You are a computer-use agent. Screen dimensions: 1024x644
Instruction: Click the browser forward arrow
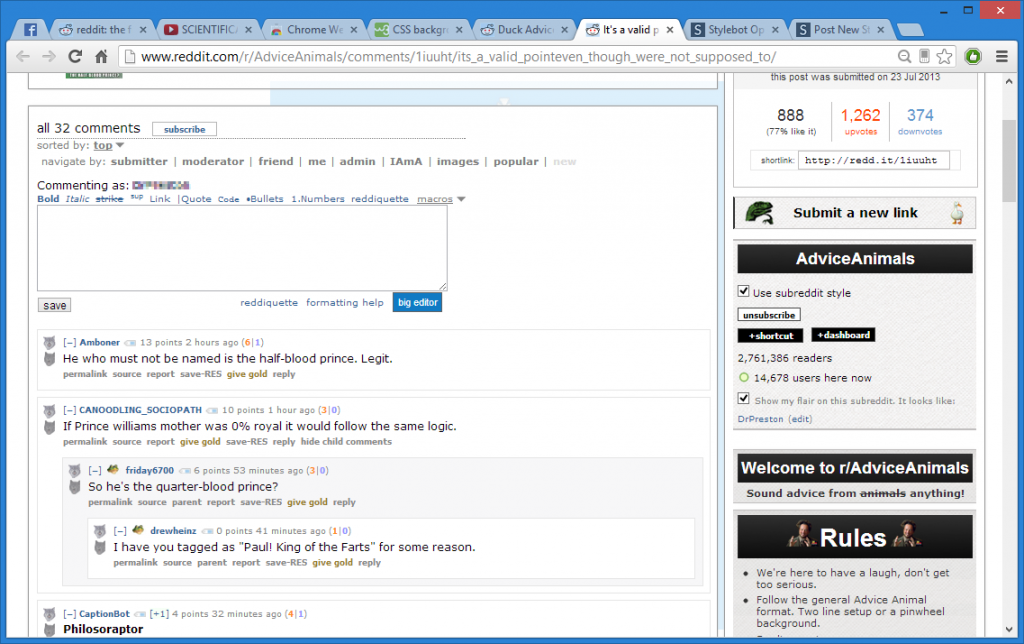[x=49, y=57]
